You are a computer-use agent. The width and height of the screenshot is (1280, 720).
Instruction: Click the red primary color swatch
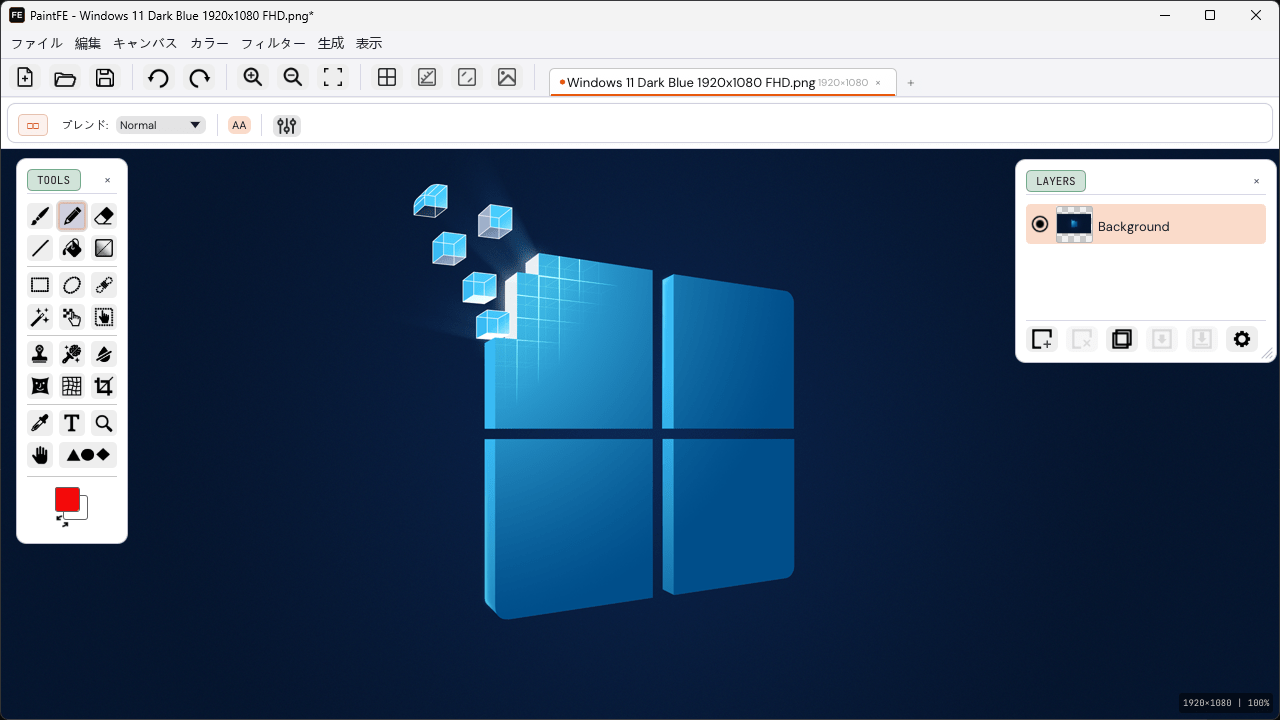[x=66, y=499]
